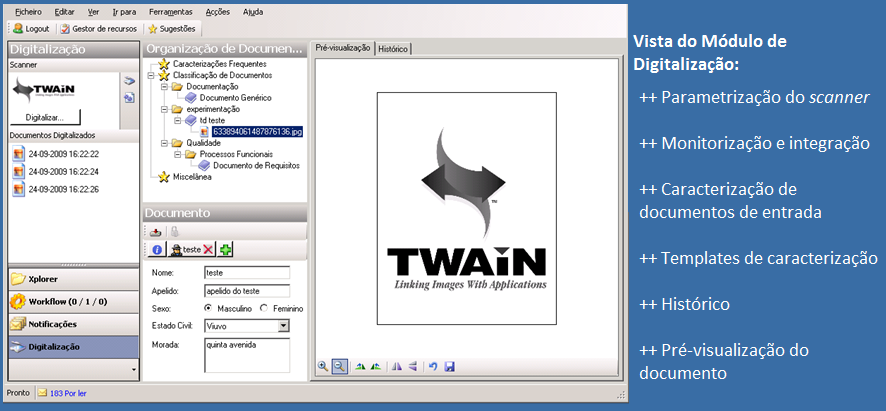Screen dimensions: 886x411
Task: Select Documento de Requisitos in the tree
Action: tap(256, 166)
